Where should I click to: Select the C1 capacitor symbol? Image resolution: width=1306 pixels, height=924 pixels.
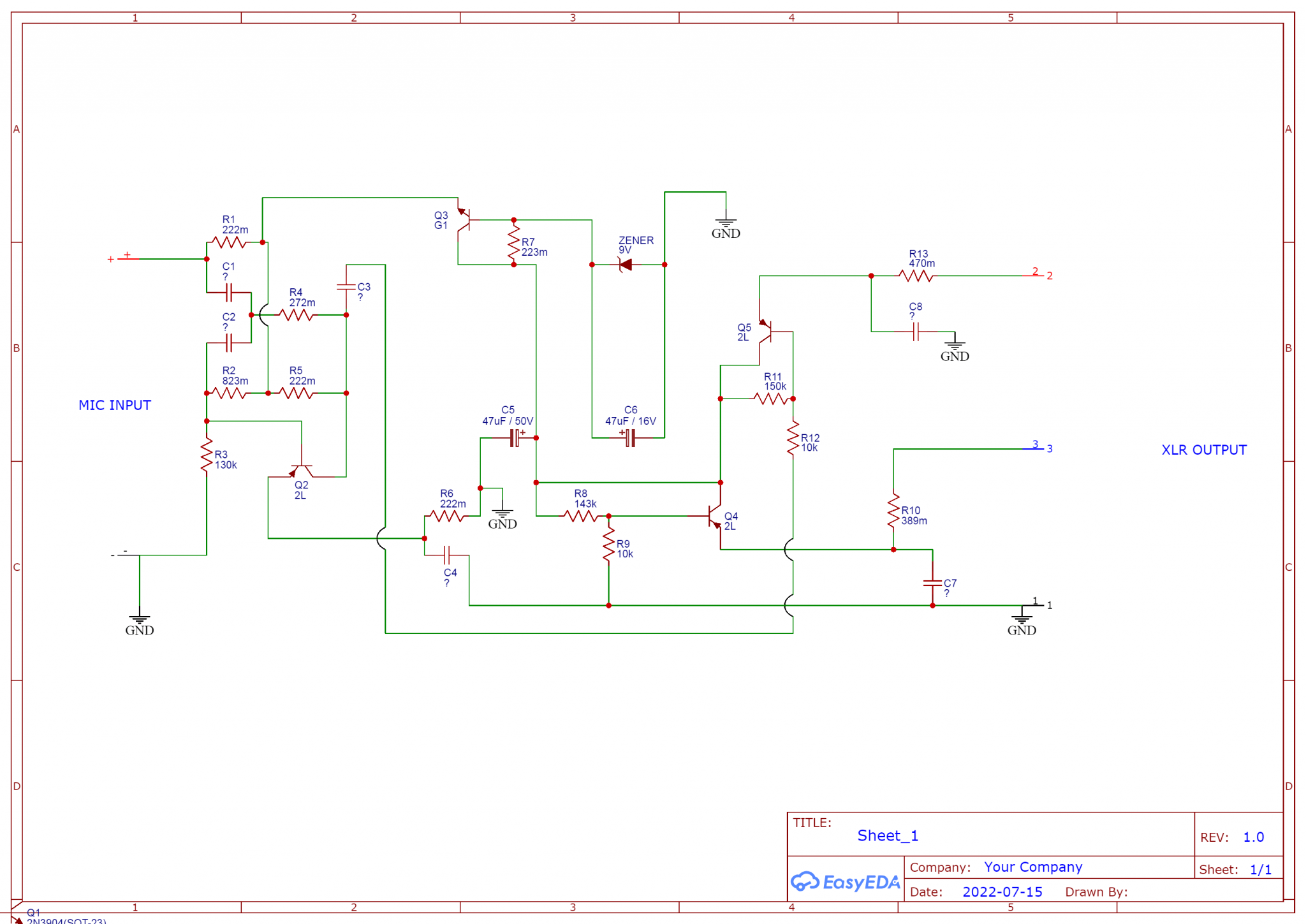click(230, 293)
